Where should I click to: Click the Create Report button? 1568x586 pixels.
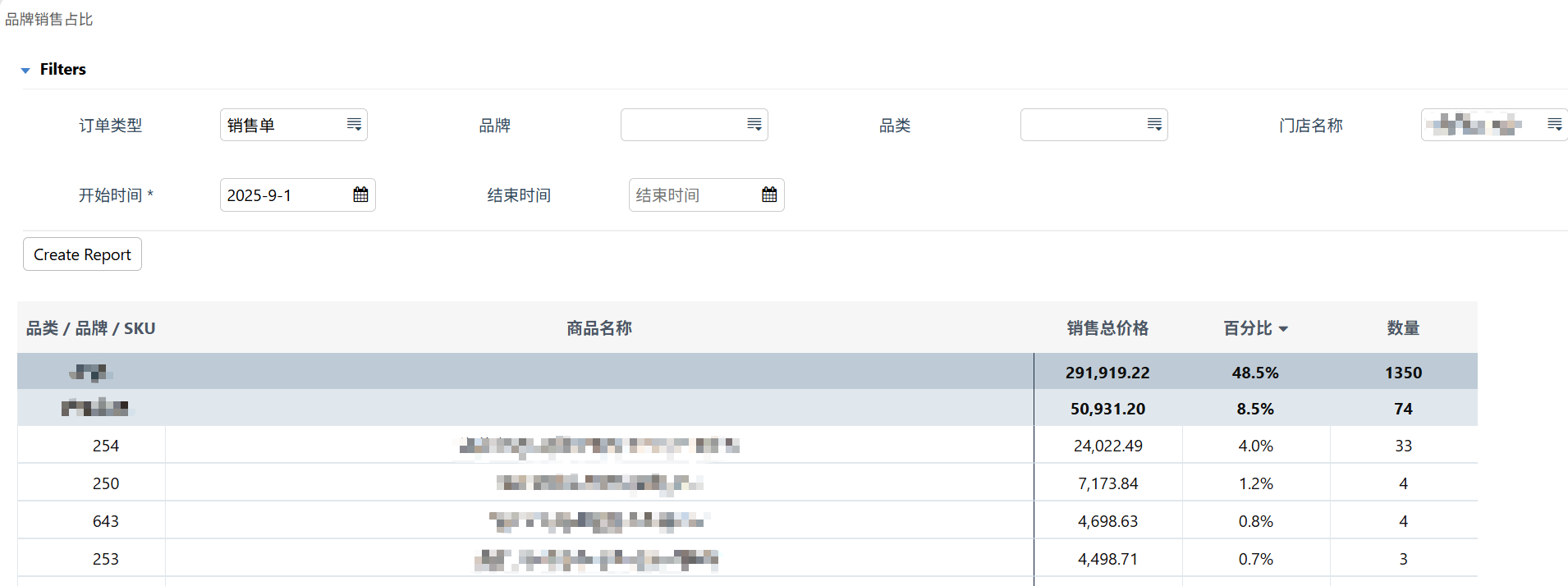[82, 254]
